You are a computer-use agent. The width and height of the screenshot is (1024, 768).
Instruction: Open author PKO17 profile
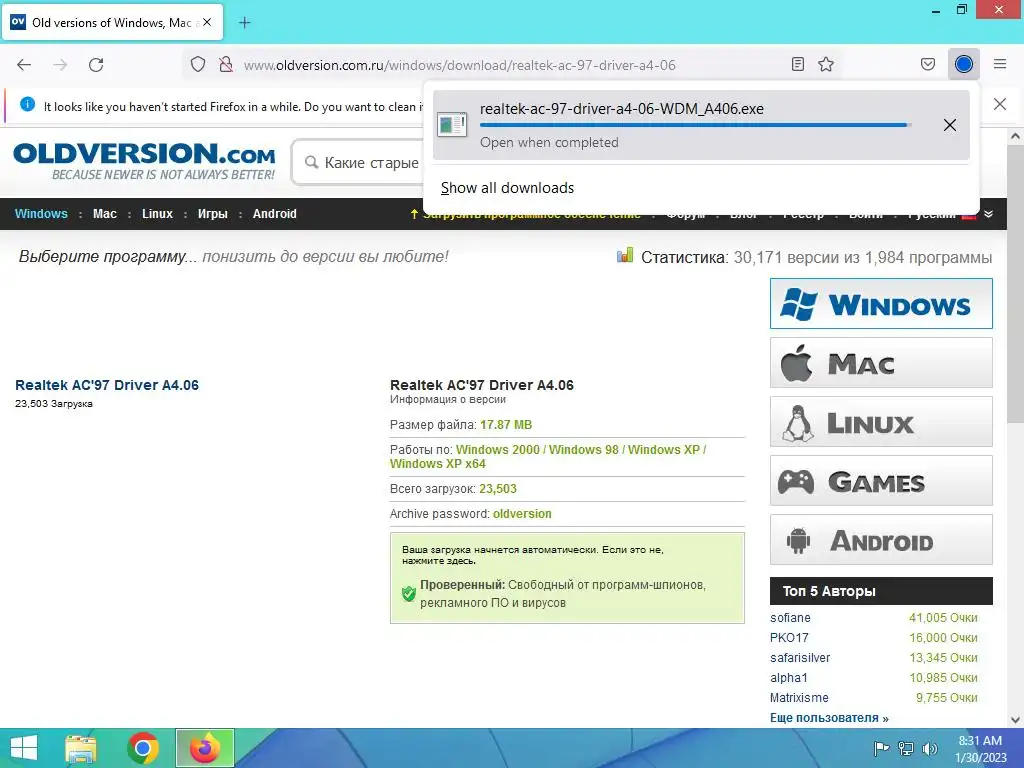[x=789, y=638]
